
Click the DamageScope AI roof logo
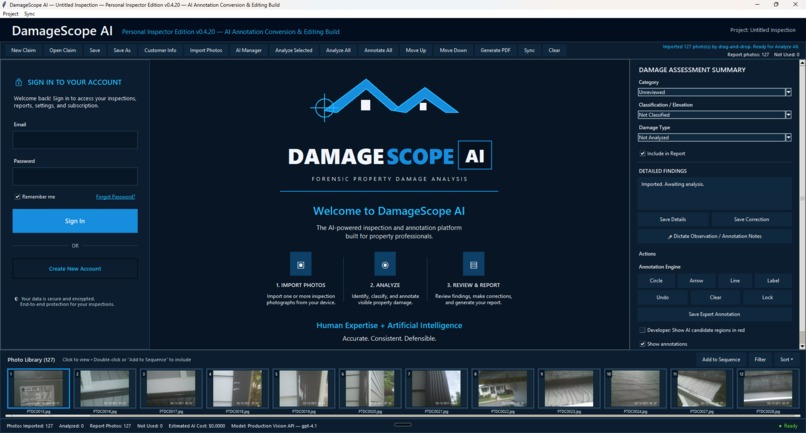[x=384, y=100]
